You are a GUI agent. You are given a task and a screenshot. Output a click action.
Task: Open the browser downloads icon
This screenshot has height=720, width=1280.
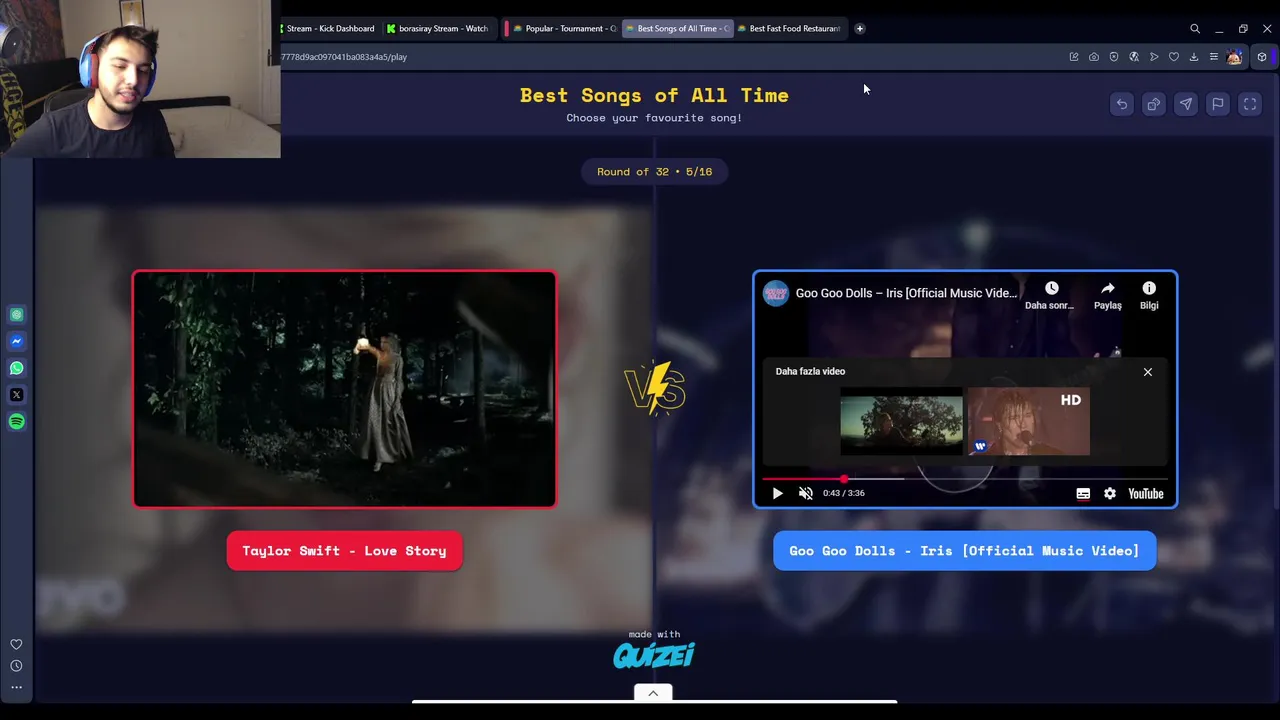click(x=1194, y=57)
